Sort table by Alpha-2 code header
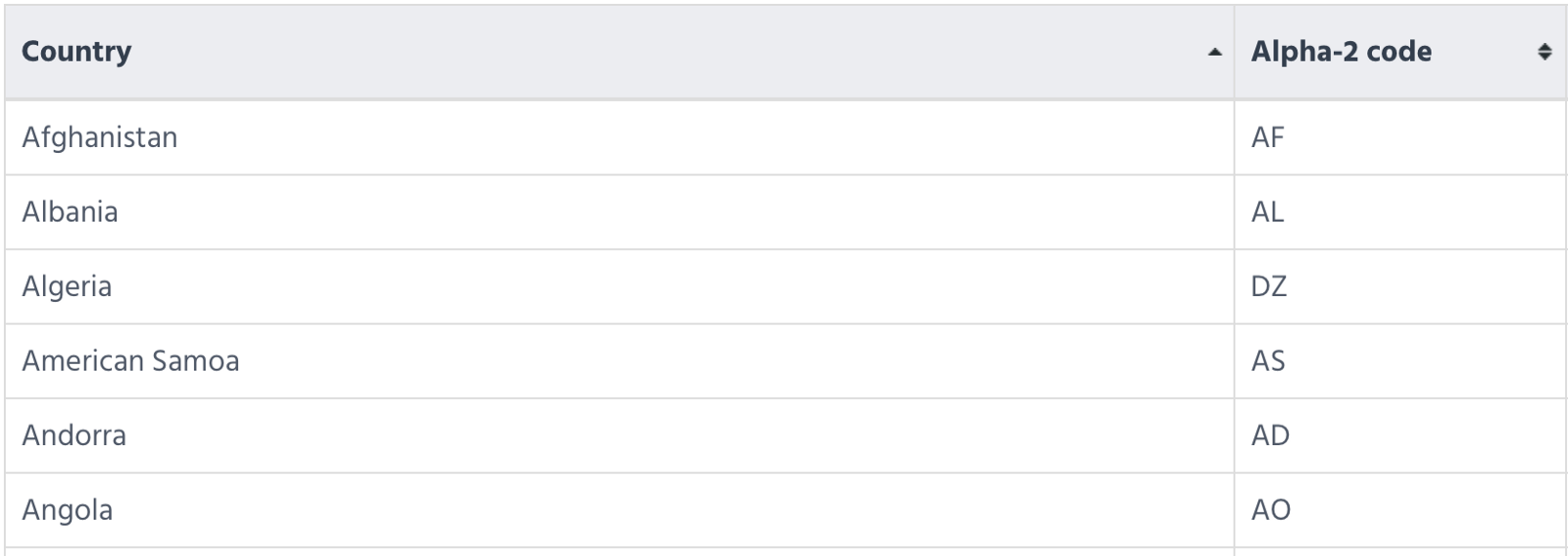1568x556 pixels. (1400, 52)
